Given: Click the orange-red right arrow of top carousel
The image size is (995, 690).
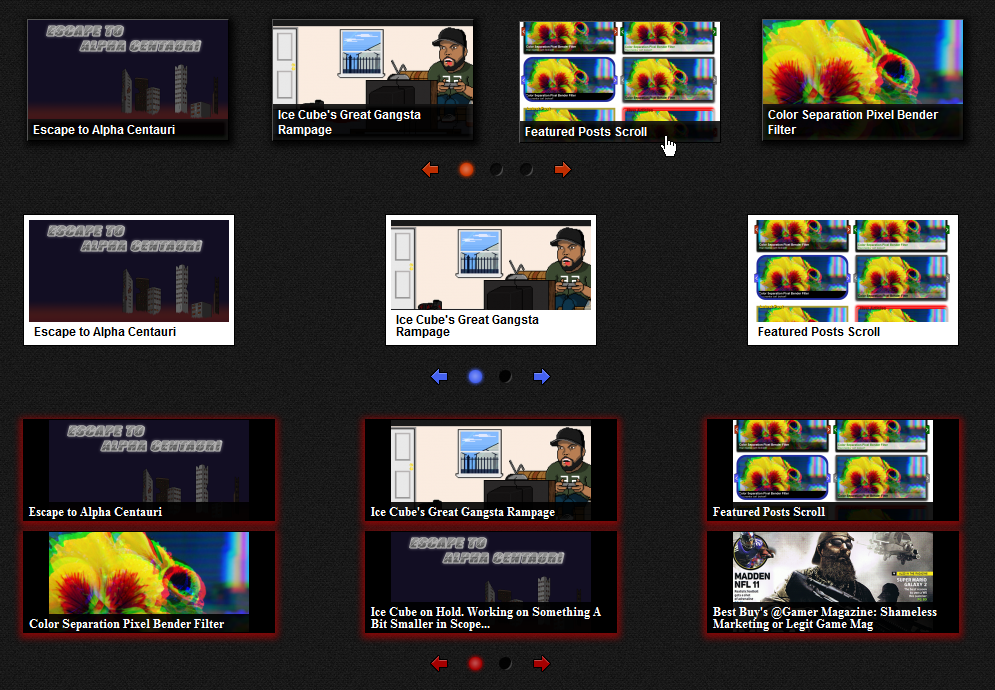Looking at the screenshot, I should [x=562, y=170].
